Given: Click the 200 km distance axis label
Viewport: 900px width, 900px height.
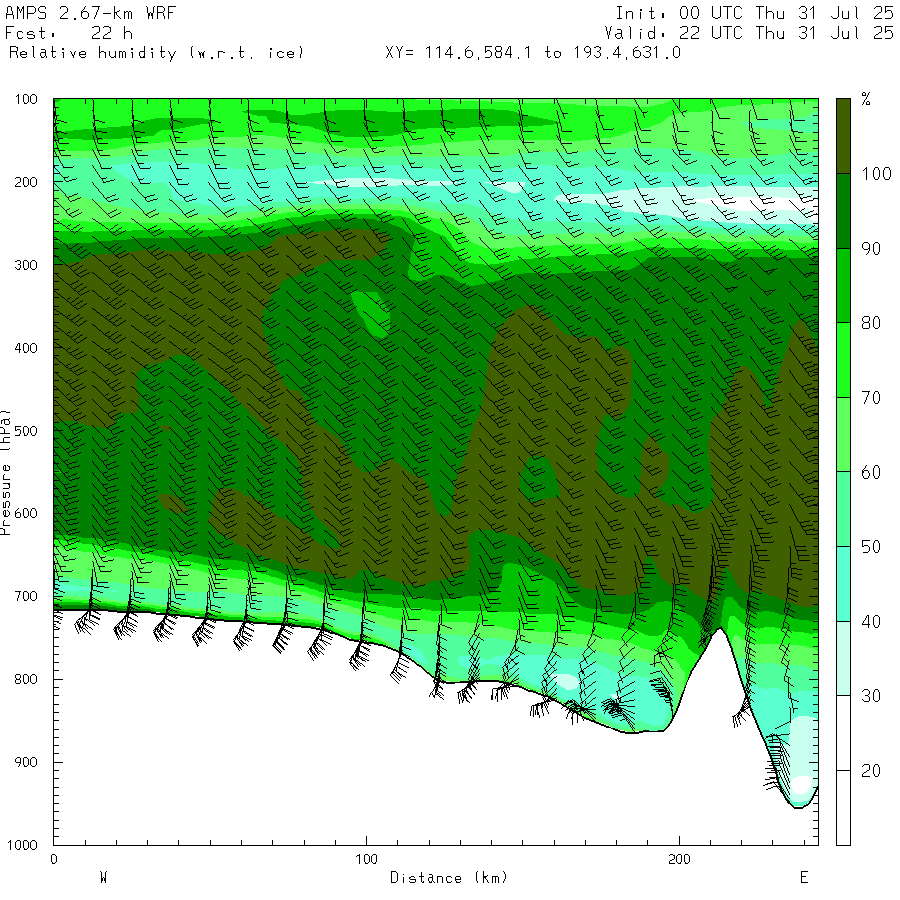Looking at the screenshot, I should pos(679,859).
